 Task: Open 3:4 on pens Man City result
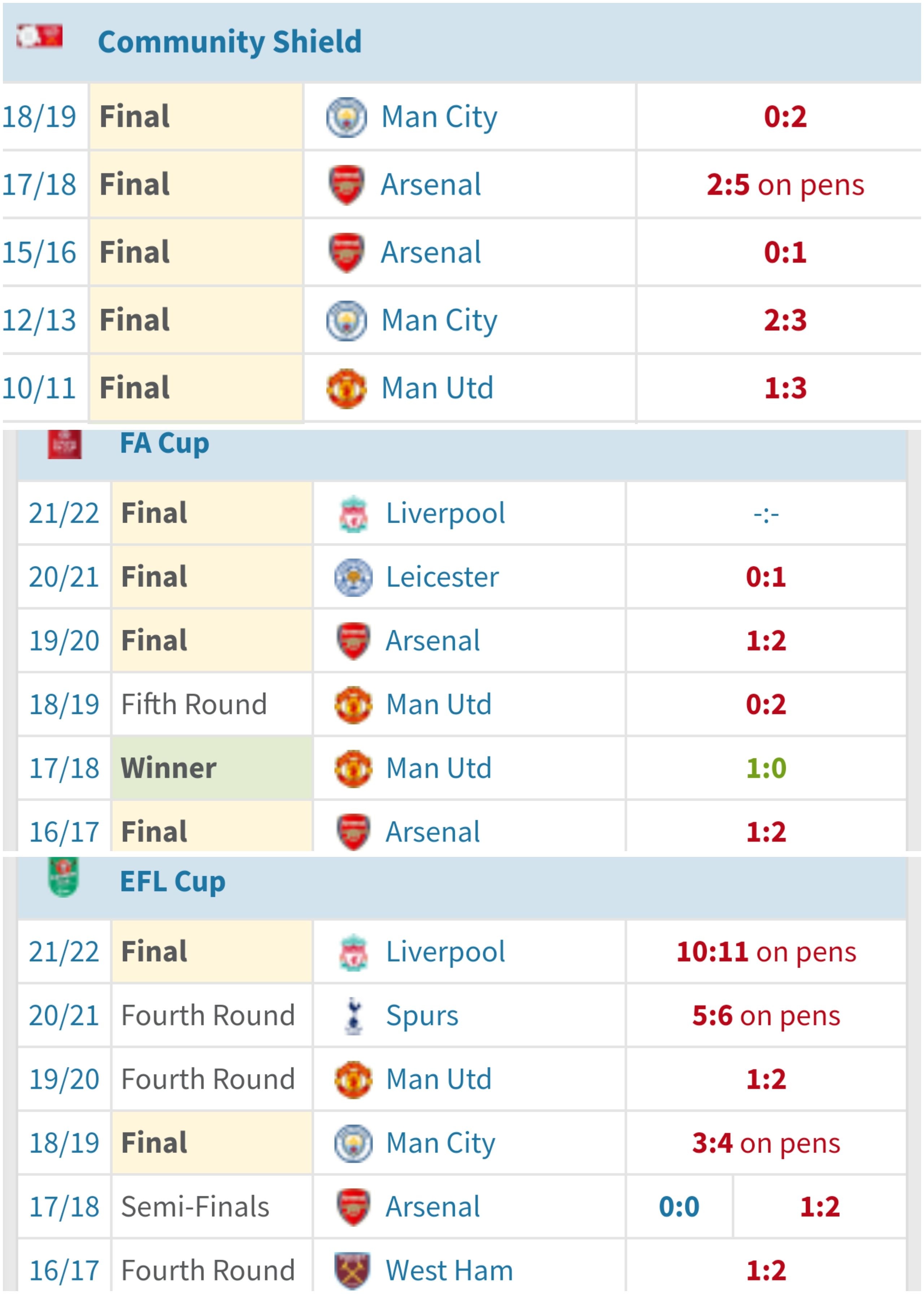coord(766,1143)
